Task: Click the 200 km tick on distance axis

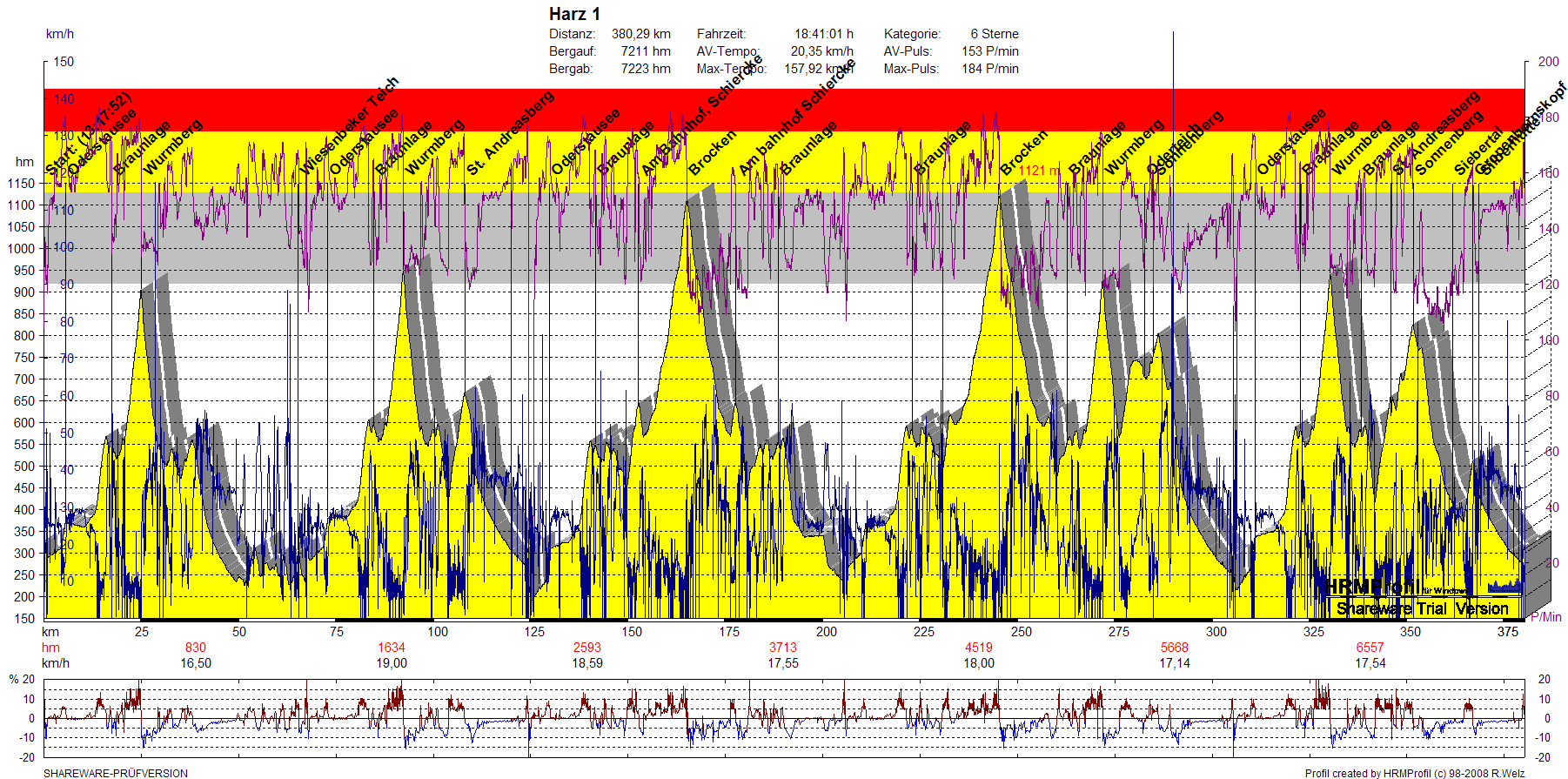Action: [x=826, y=632]
